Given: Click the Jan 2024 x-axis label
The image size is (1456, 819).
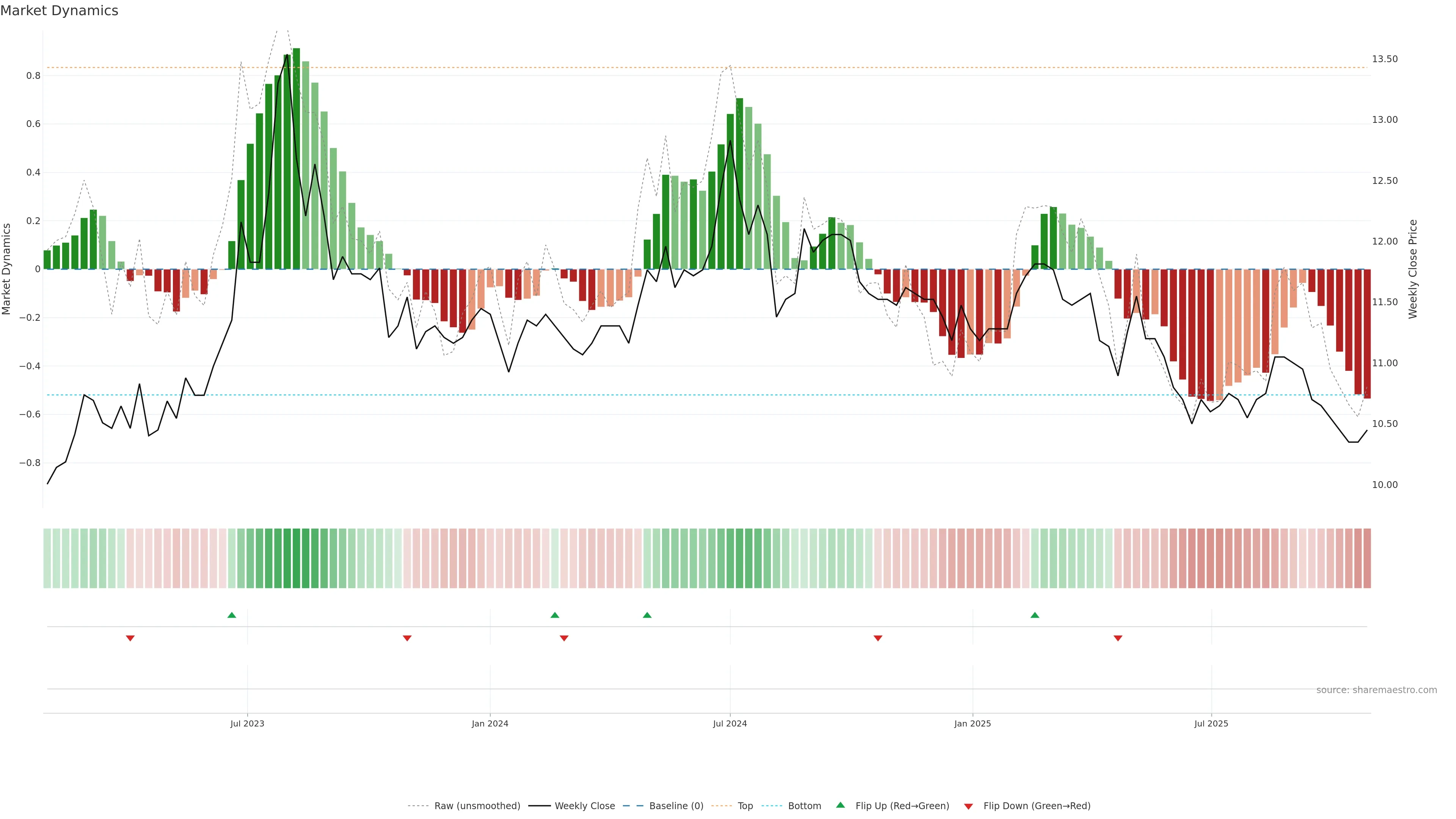Looking at the screenshot, I should pyautogui.click(x=490, y=723).
